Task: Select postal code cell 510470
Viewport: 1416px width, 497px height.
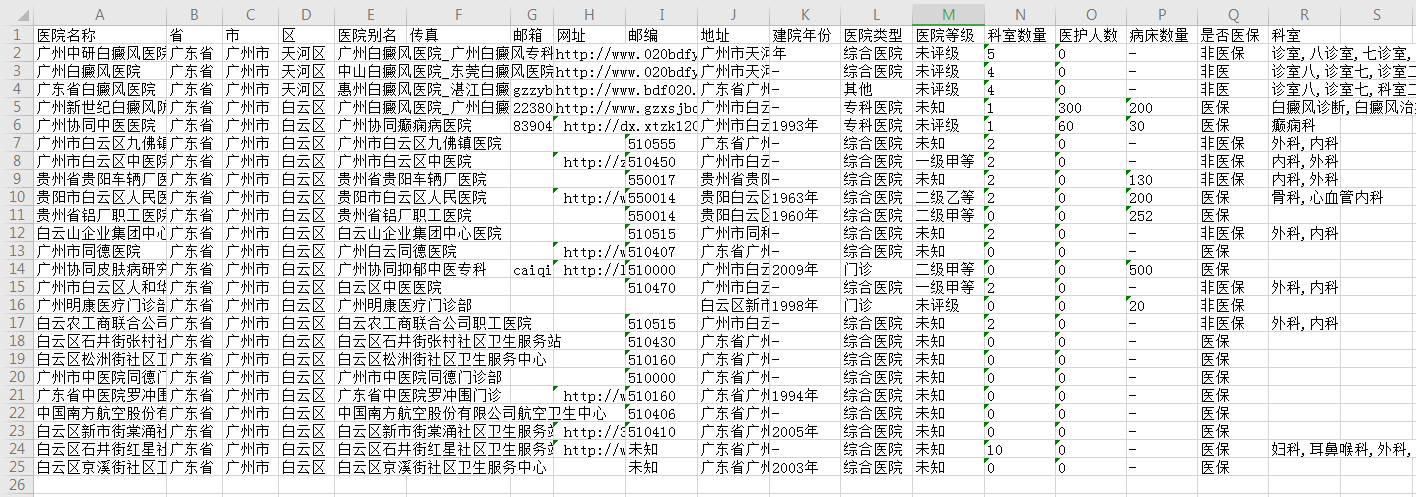Action: click(x=661, y=287)
